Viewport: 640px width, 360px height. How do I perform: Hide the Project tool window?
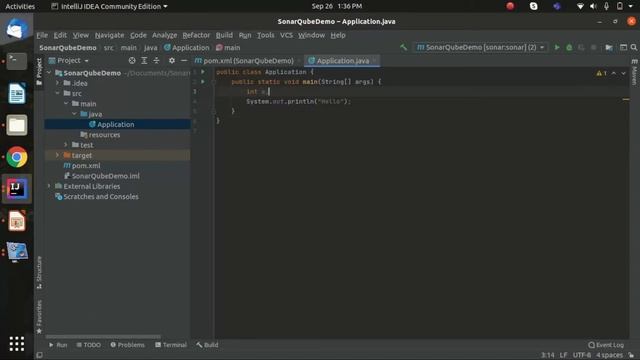[x=184, y=60]
